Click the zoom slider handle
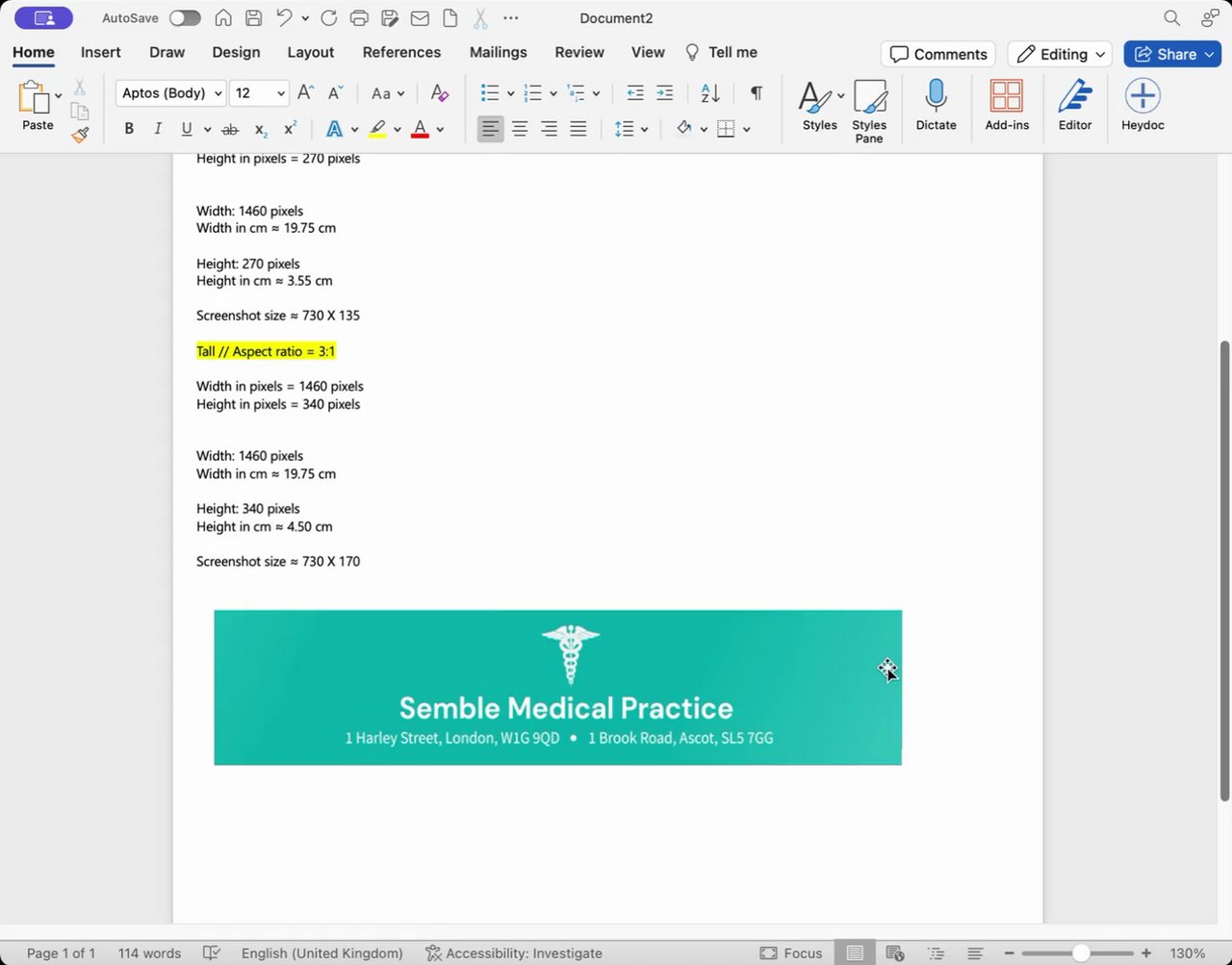The width and height of the screenshot is (1232, 965). 1081,952
